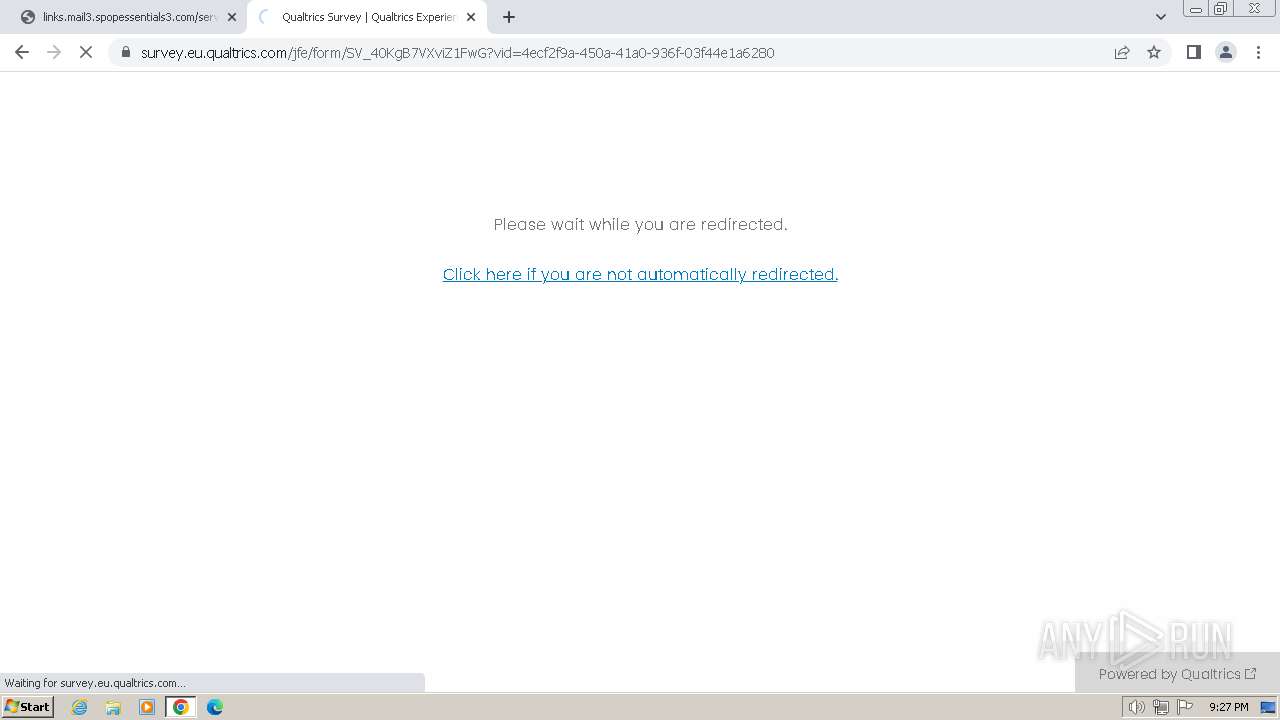The height and width of the screenshot is (720, 1280).
Task: Open the volume speaker tray icon
Action: point(1136,707)
